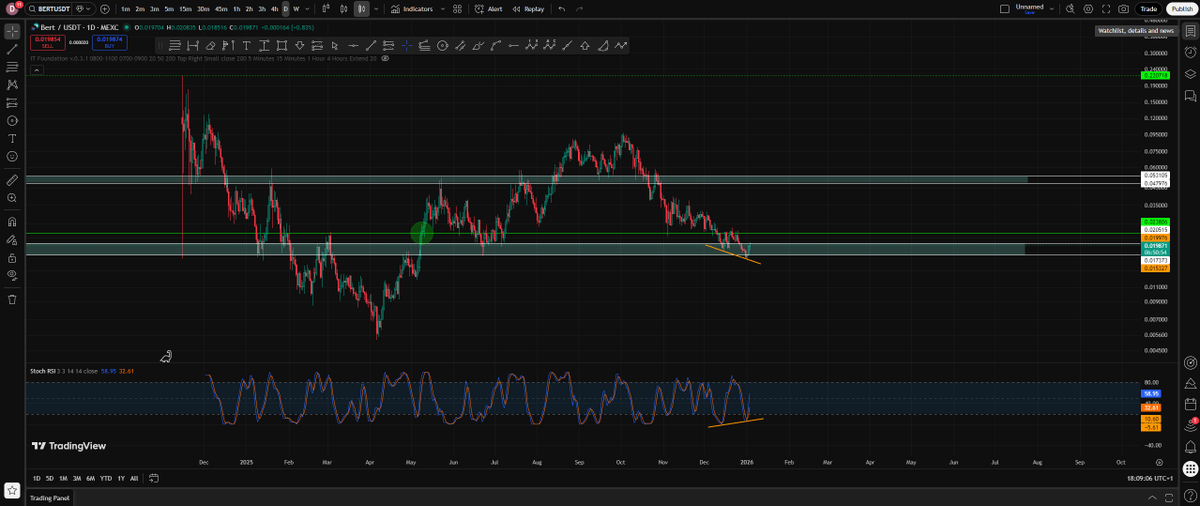Click the Trade button
Viewport: 1200px width, 506px height.
tap(1148, 9)
